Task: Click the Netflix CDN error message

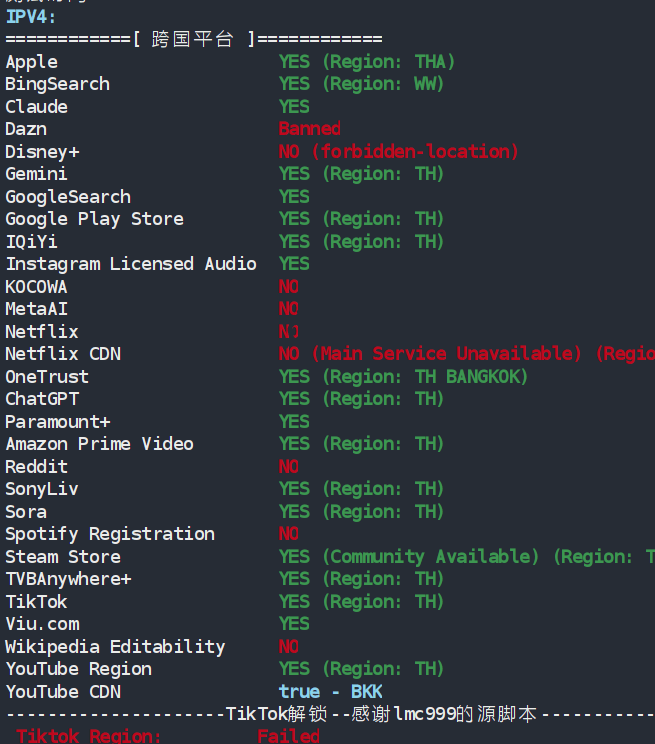Action: coord(466,354)
